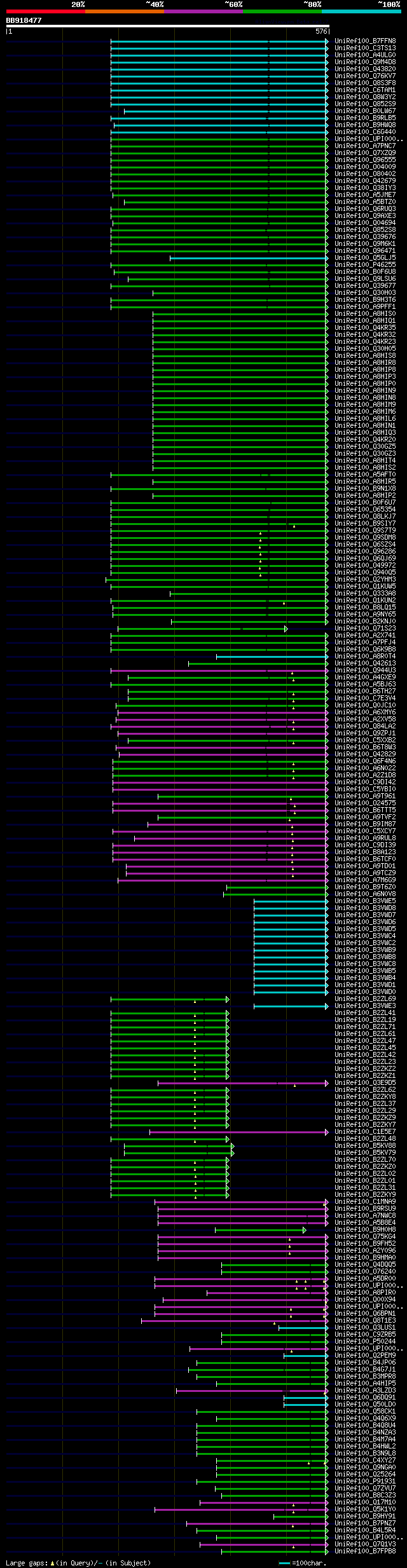The height and width of the screenshot is (1568, 407).
Task: Select the UniRef100_B9RSU9 label
Action: [365, 1208]
